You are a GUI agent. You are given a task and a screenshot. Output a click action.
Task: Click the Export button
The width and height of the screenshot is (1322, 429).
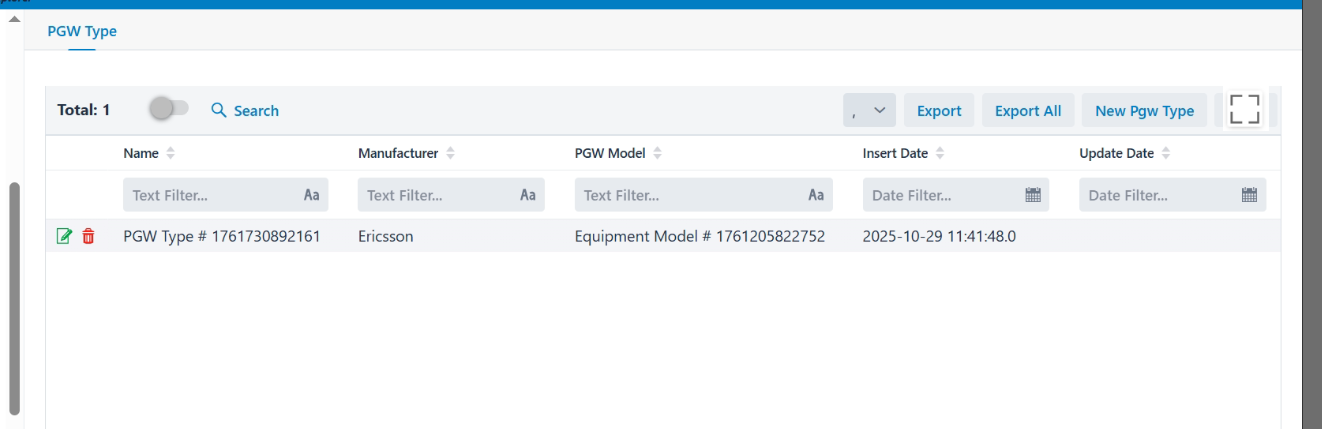click(939, 111)
